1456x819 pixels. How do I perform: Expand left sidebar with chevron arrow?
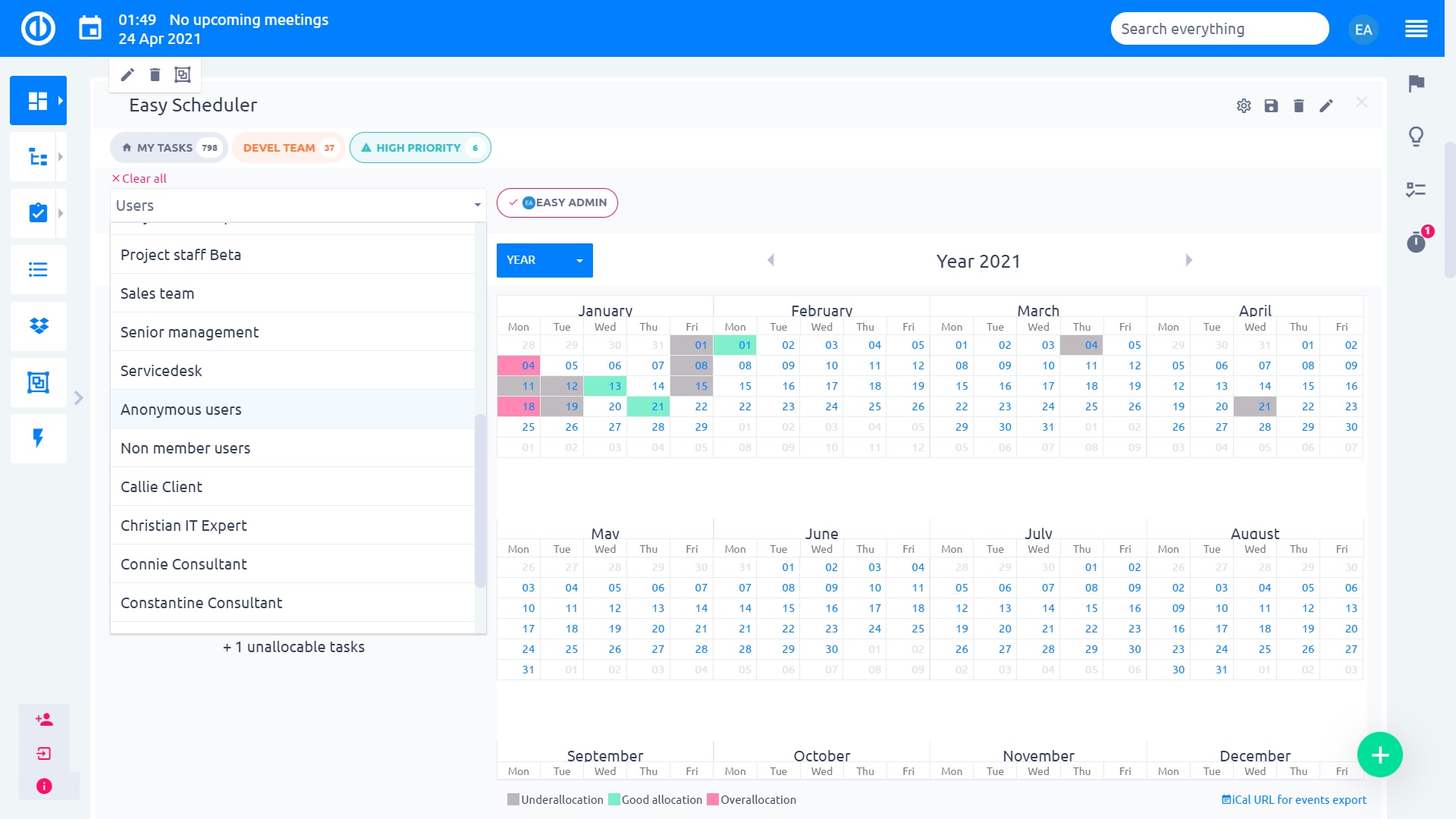coord(78,397)
